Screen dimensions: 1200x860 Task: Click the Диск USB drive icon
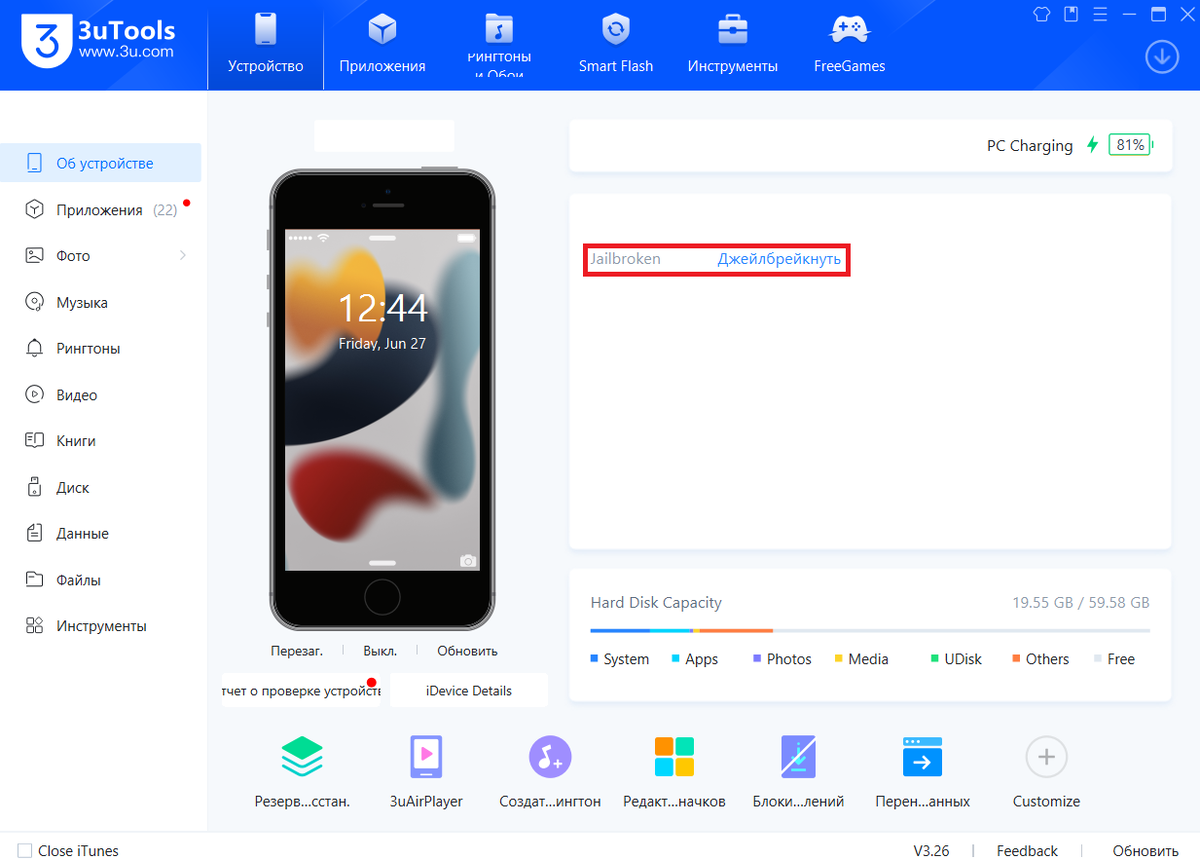pos(35,487)
